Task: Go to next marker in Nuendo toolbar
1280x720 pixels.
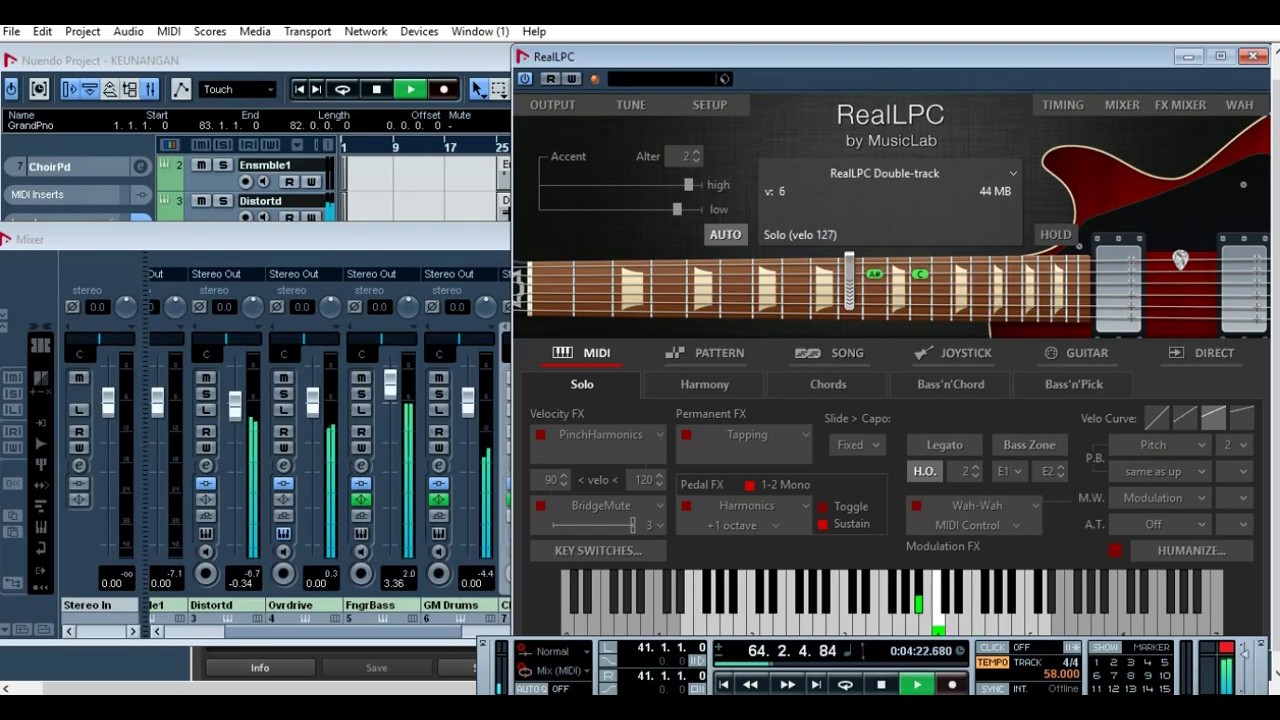Action: [317, 90]
